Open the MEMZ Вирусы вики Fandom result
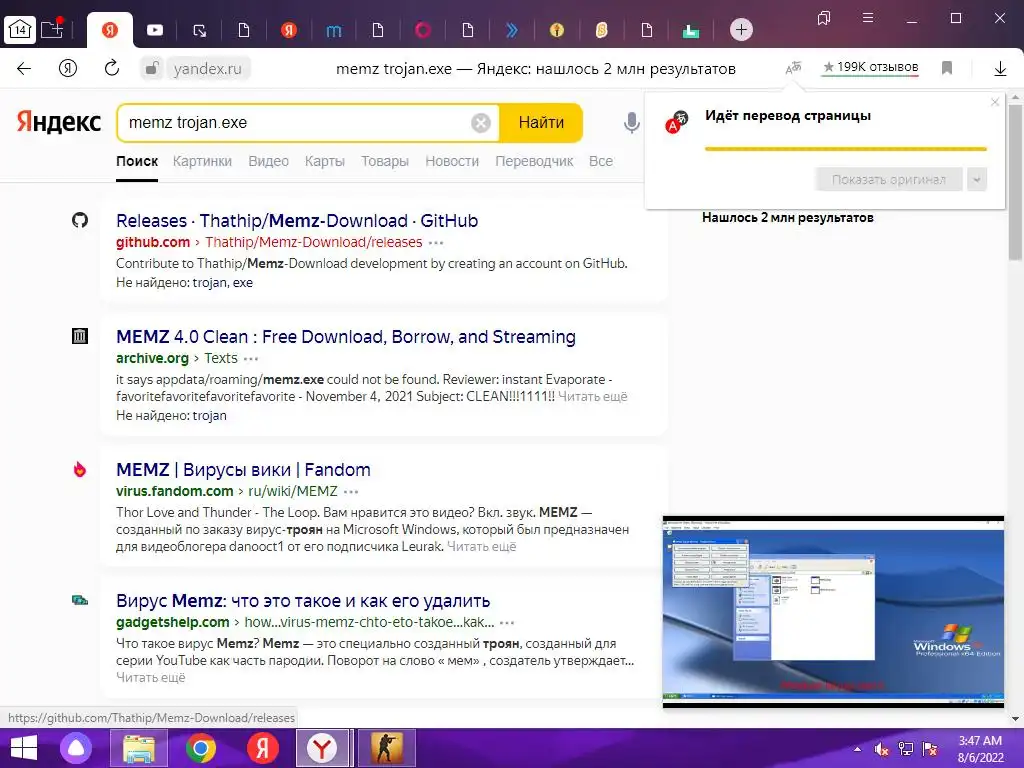Screen dimensions: 1024x768 [x=243, y=470]
